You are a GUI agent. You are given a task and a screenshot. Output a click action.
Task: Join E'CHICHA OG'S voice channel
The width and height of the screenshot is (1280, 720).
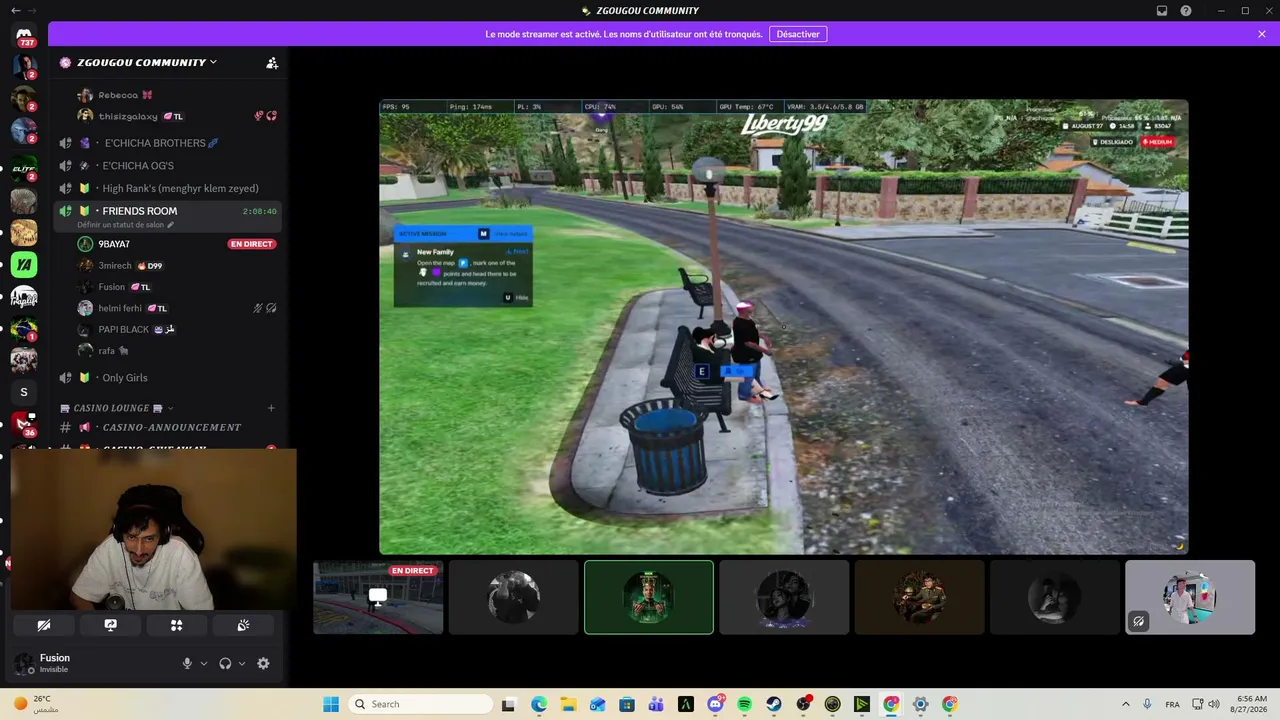[x=167, y=166]
